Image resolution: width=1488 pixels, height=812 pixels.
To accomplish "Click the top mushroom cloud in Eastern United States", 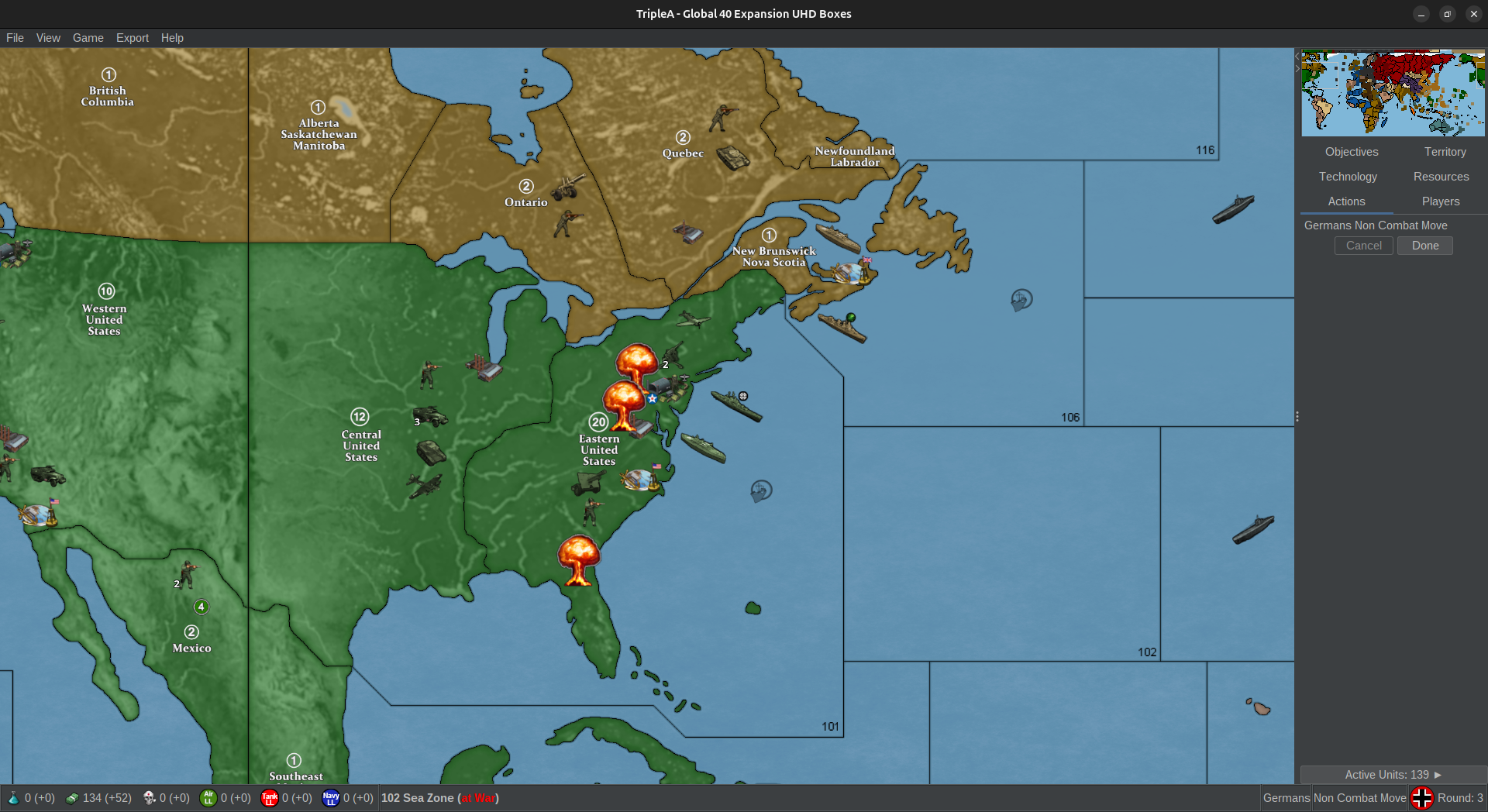I will click(x=637, y=365).
